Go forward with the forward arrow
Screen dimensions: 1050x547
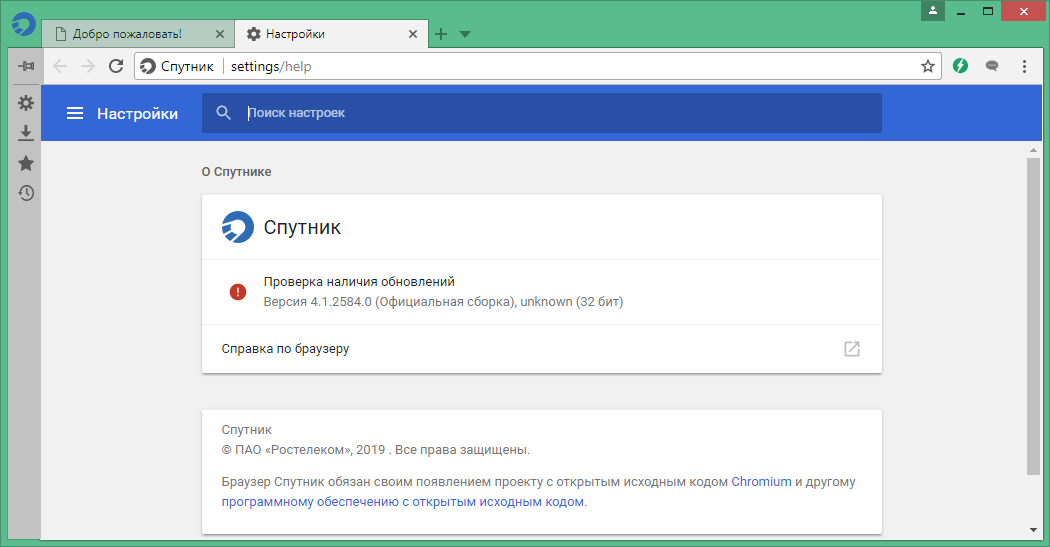click(88, 66)
